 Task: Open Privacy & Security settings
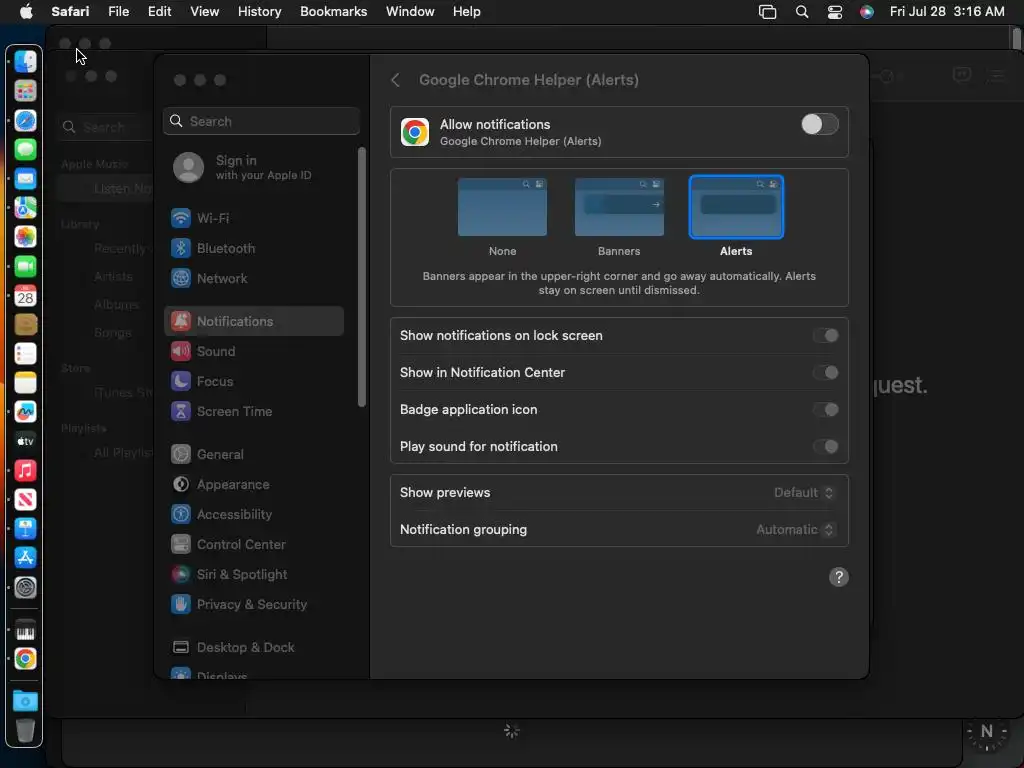tap(253, 605)
